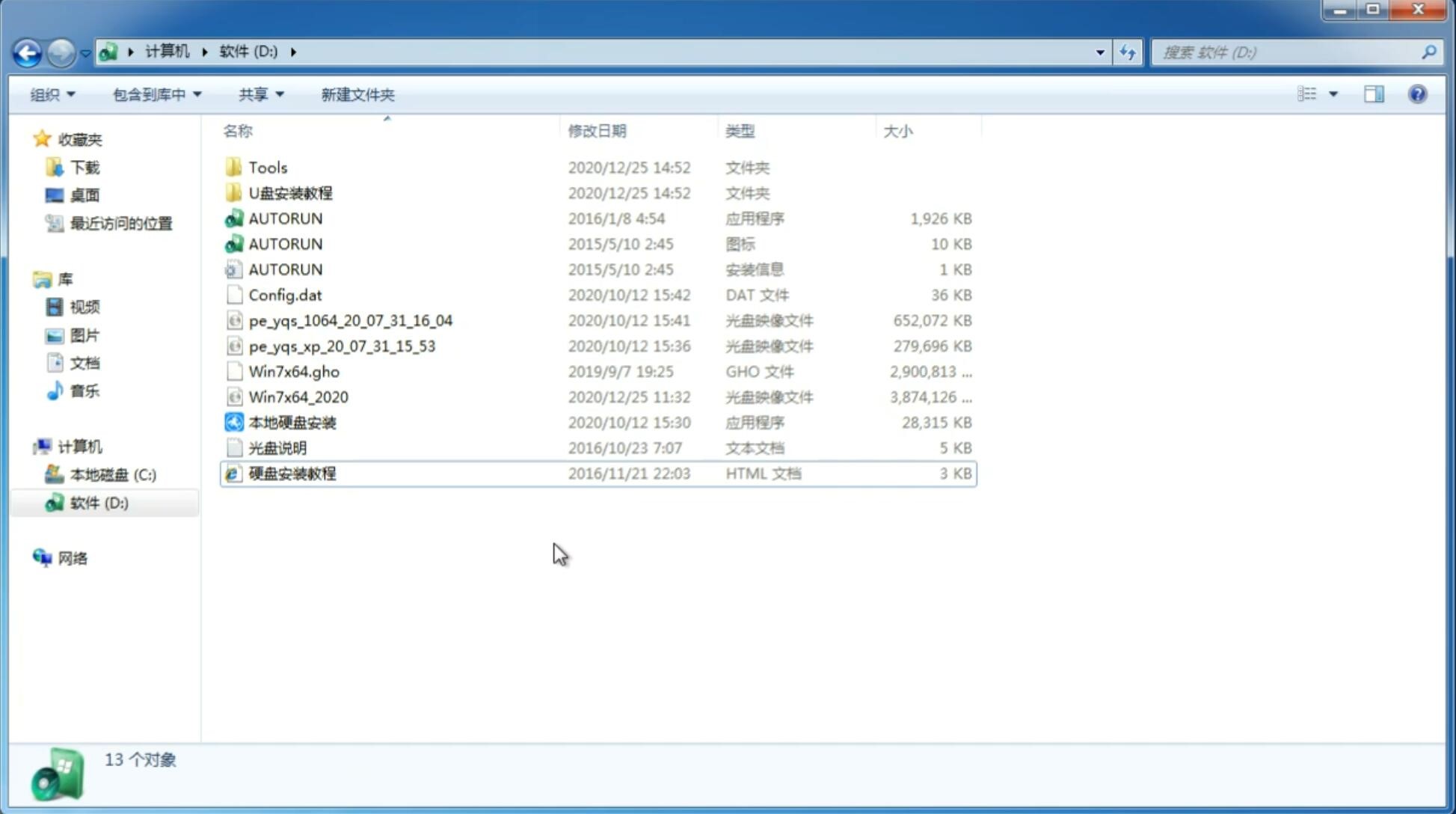Open Win7x64_2020 disc image file

click(x=298, y=397)
